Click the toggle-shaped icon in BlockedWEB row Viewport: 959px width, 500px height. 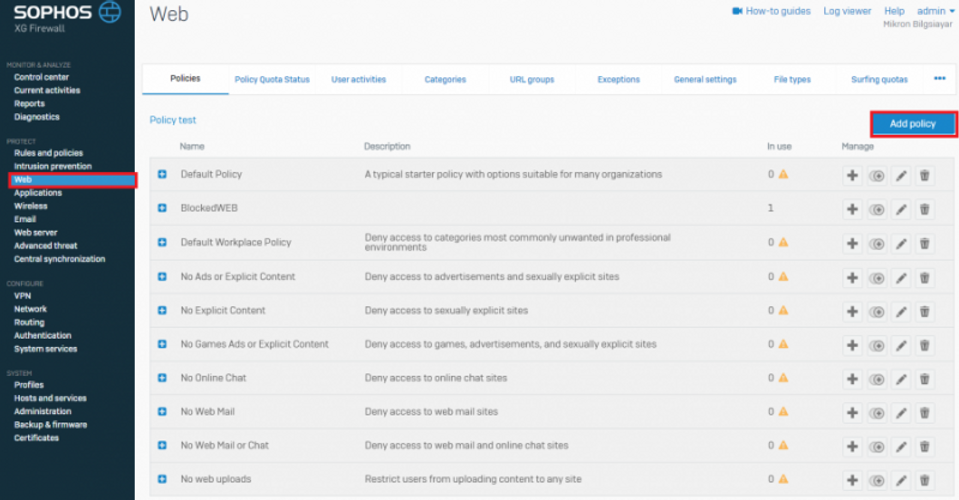coord(877,209)
